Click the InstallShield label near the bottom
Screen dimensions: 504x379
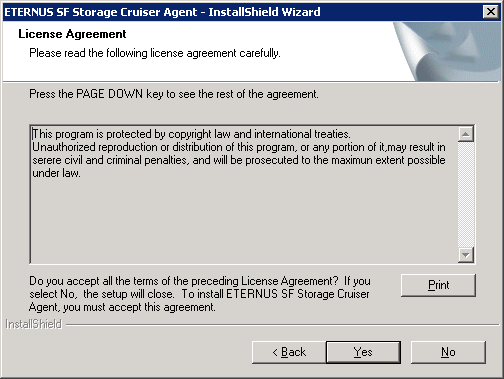pyautogui.click(x=34, y=324)
